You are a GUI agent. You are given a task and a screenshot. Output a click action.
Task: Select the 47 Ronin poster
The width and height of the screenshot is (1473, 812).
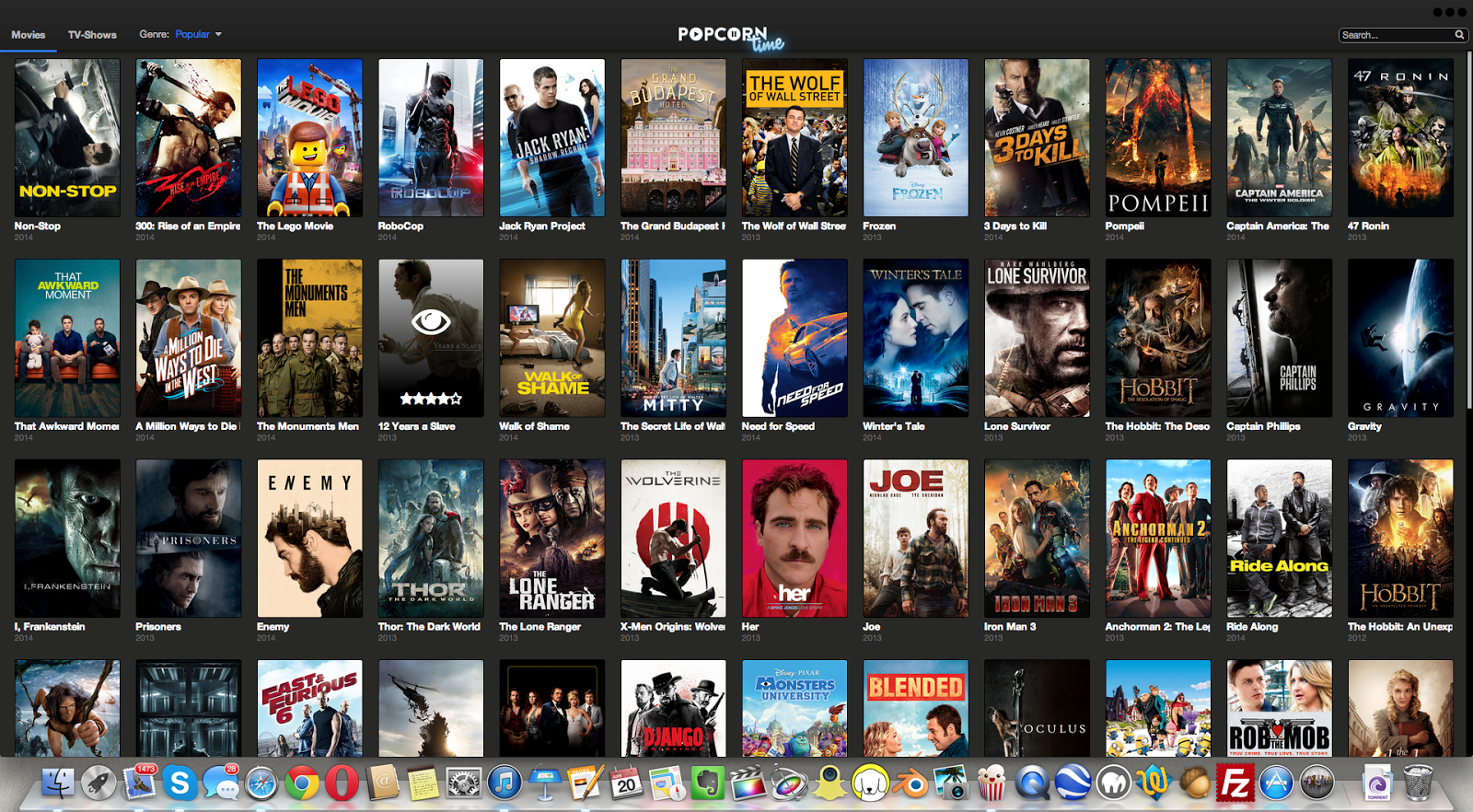click(x=1400, y=138)
